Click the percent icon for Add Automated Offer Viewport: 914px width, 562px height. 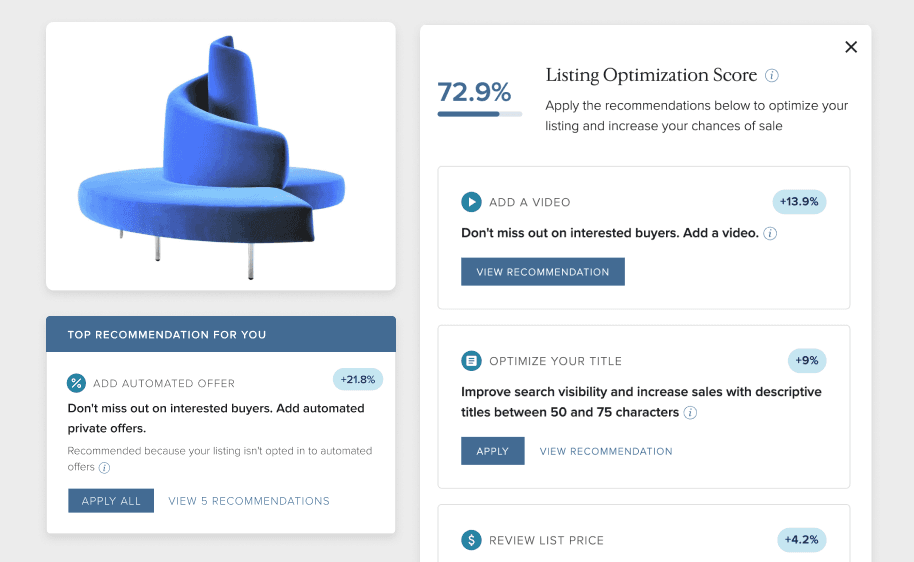76,383
